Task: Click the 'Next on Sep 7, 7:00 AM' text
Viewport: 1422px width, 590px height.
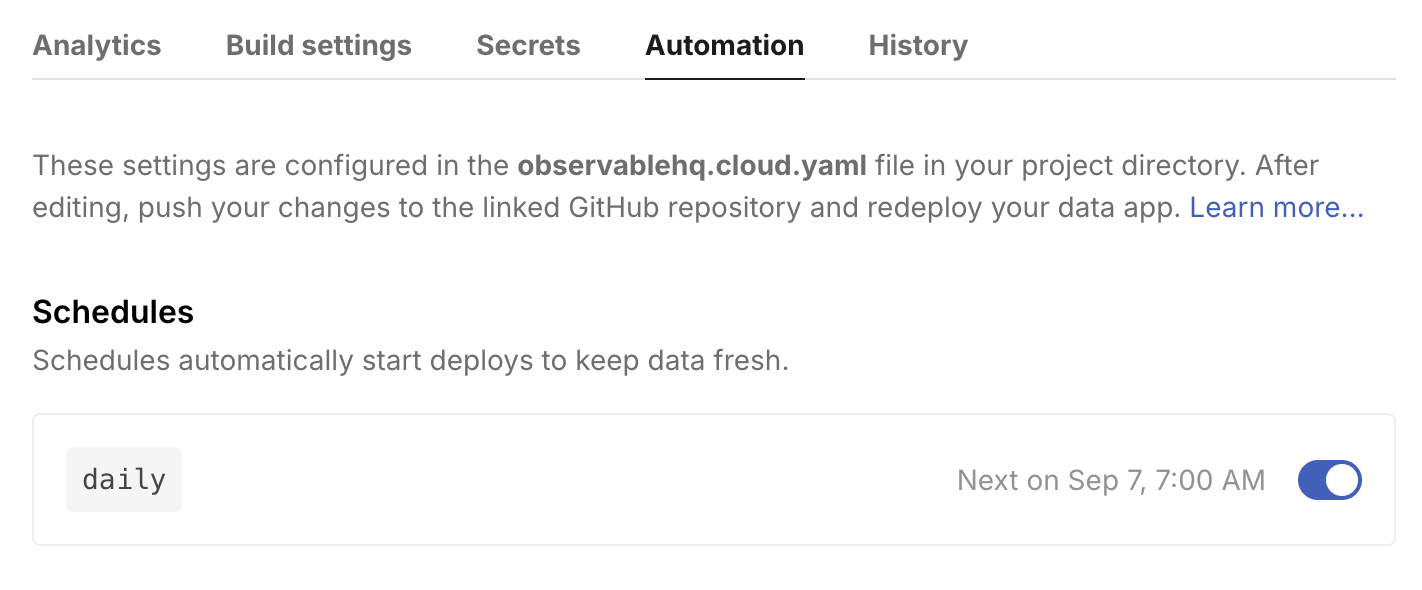Action: coord(1110,480)
